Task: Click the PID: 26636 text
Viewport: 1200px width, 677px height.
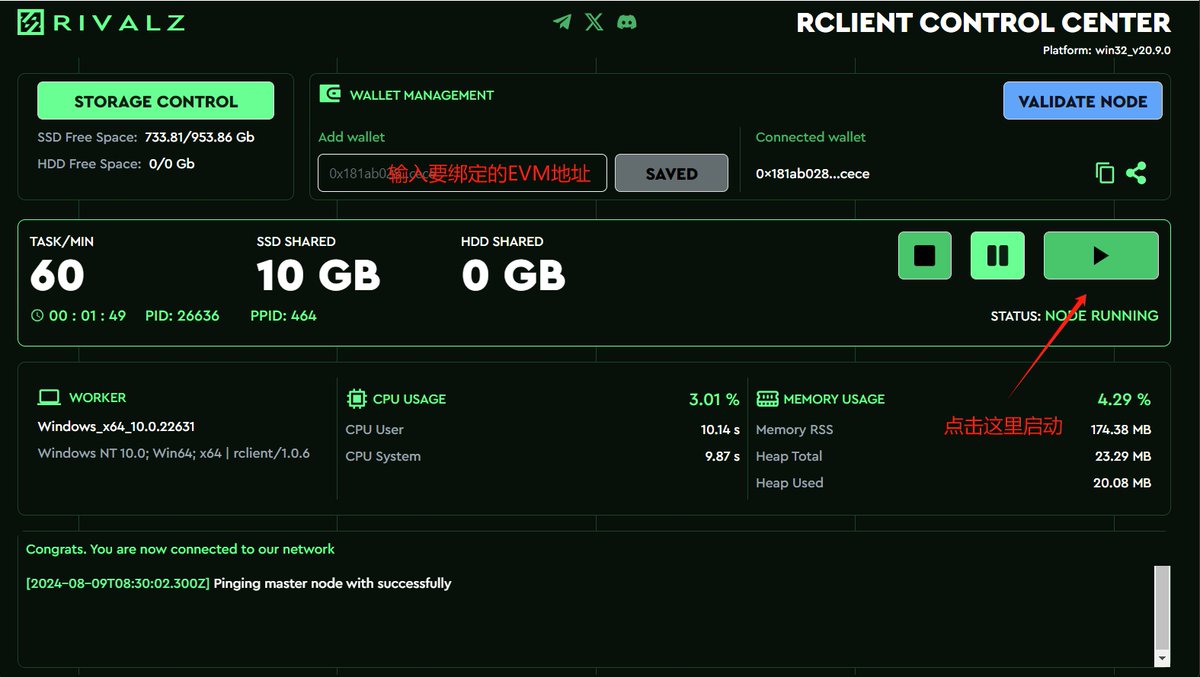Action: click(182, 315)
